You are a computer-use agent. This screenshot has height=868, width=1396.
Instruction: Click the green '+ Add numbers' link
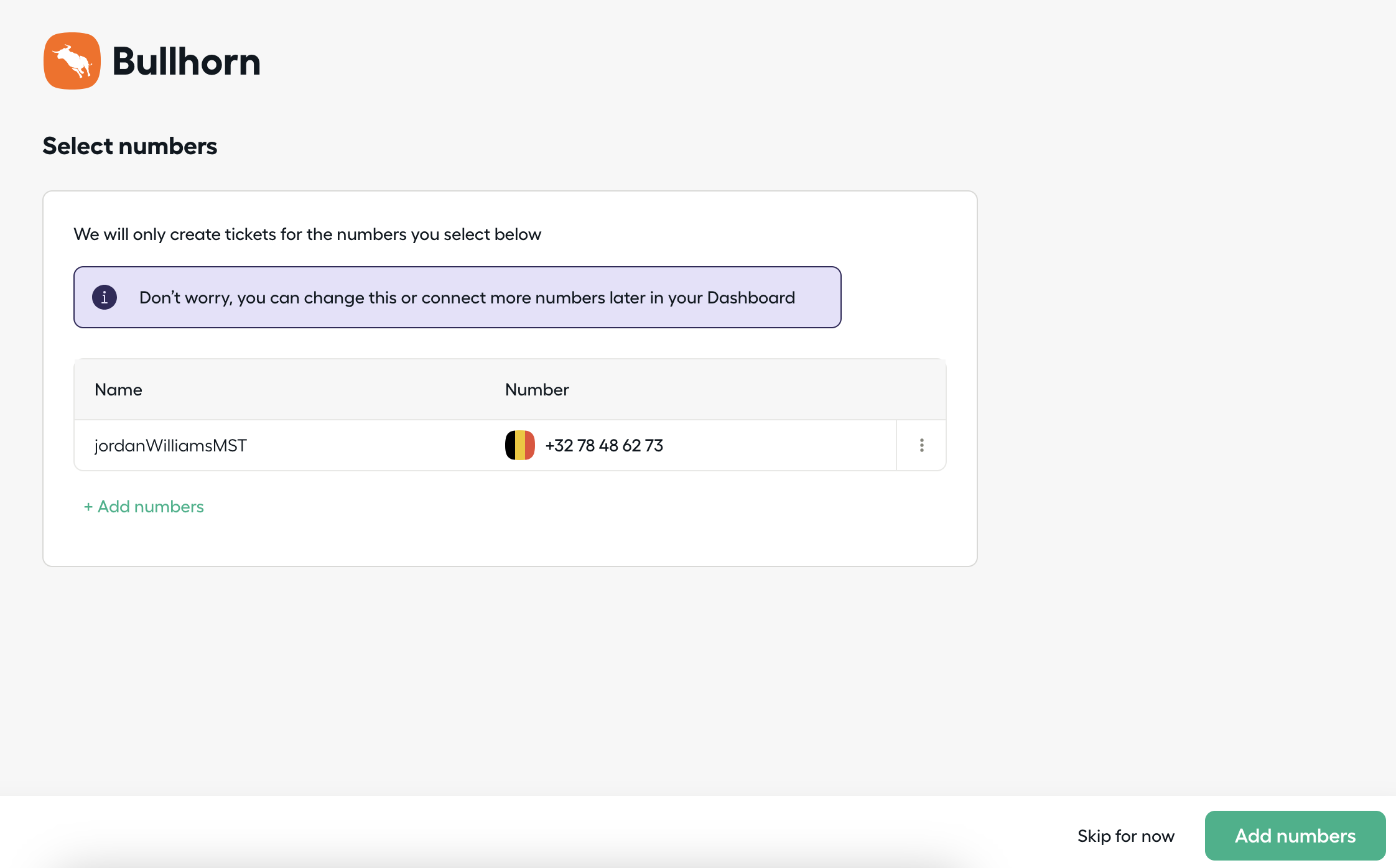[144, 506]
